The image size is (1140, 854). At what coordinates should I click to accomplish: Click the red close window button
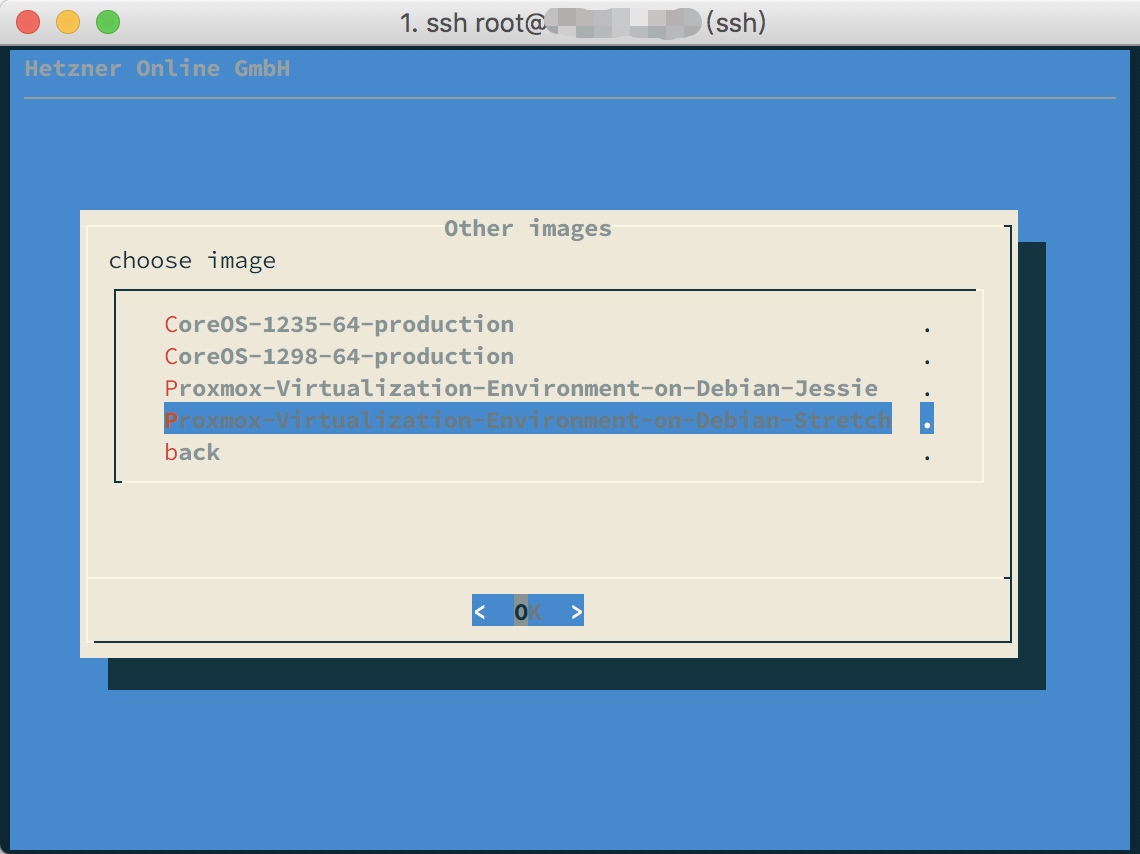coord(28,22)
